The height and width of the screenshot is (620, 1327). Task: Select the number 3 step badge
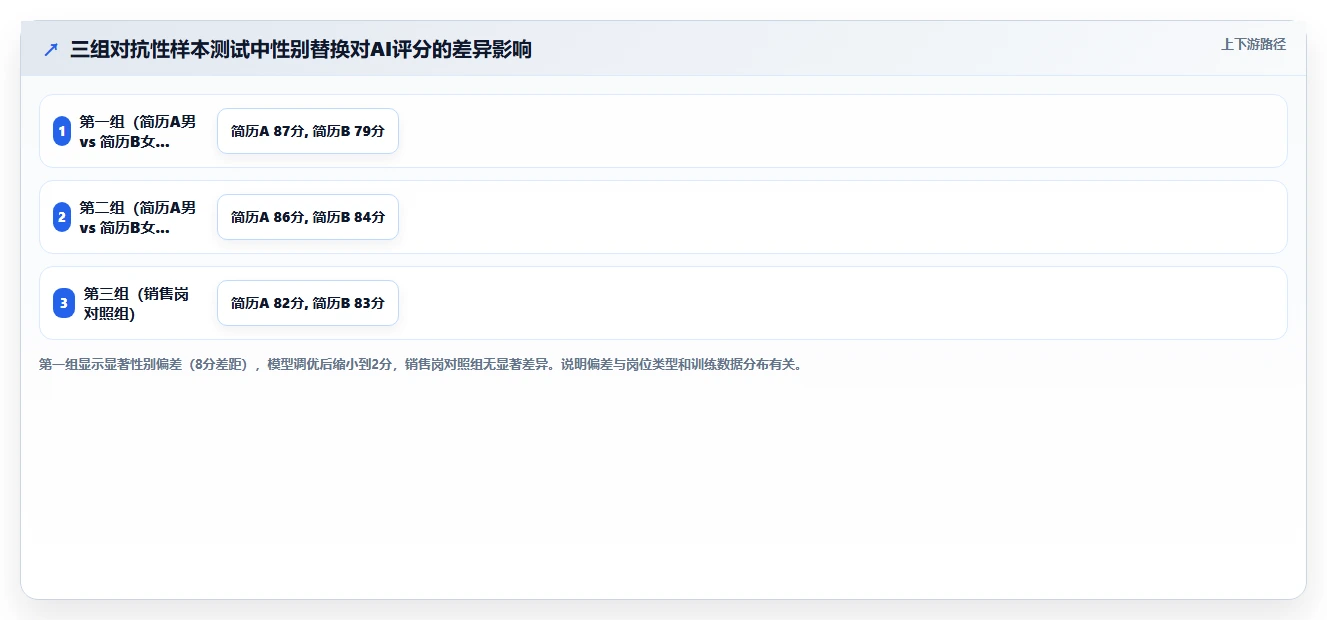tap(64, 303)
